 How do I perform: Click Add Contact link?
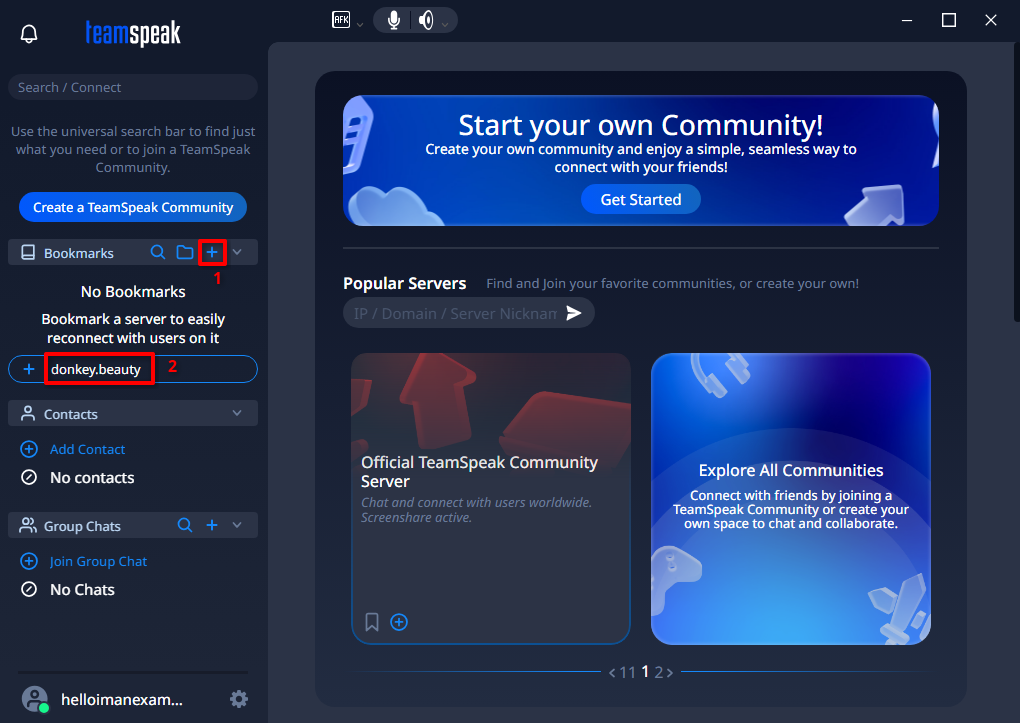(87, 449)
